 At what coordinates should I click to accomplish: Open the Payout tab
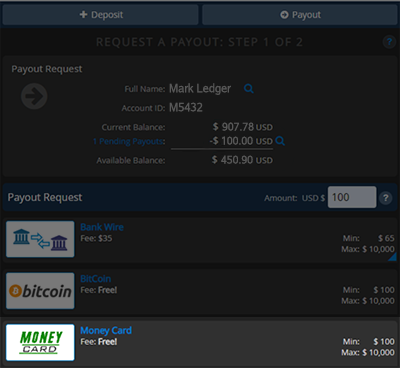pyautogui.click(x=300, y=15)
